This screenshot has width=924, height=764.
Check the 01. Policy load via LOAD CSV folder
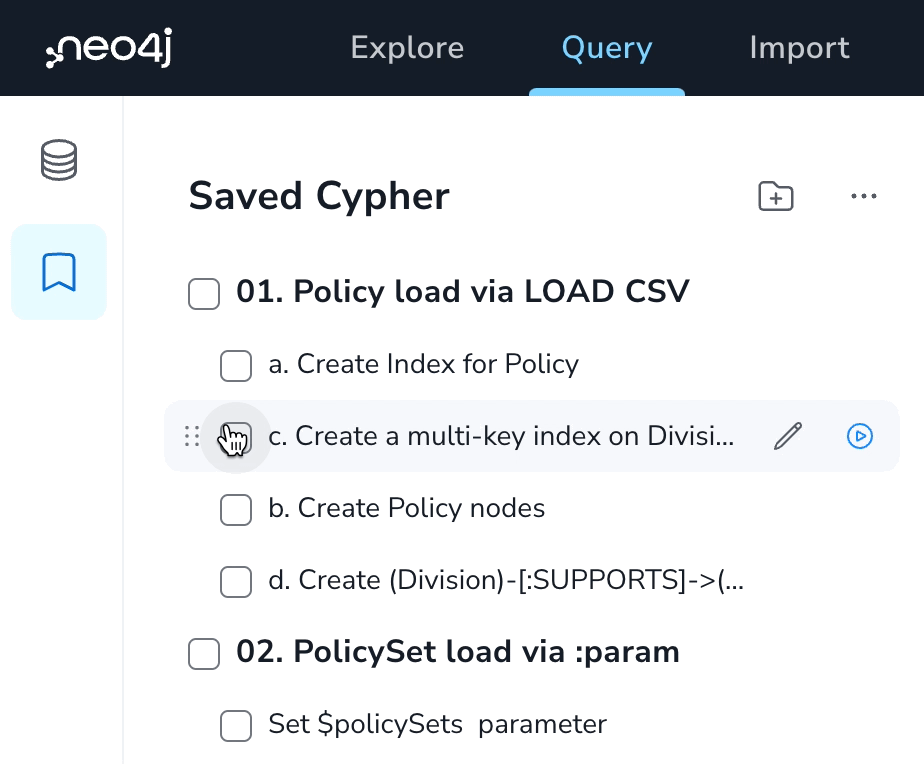click(x=204, y=294)
